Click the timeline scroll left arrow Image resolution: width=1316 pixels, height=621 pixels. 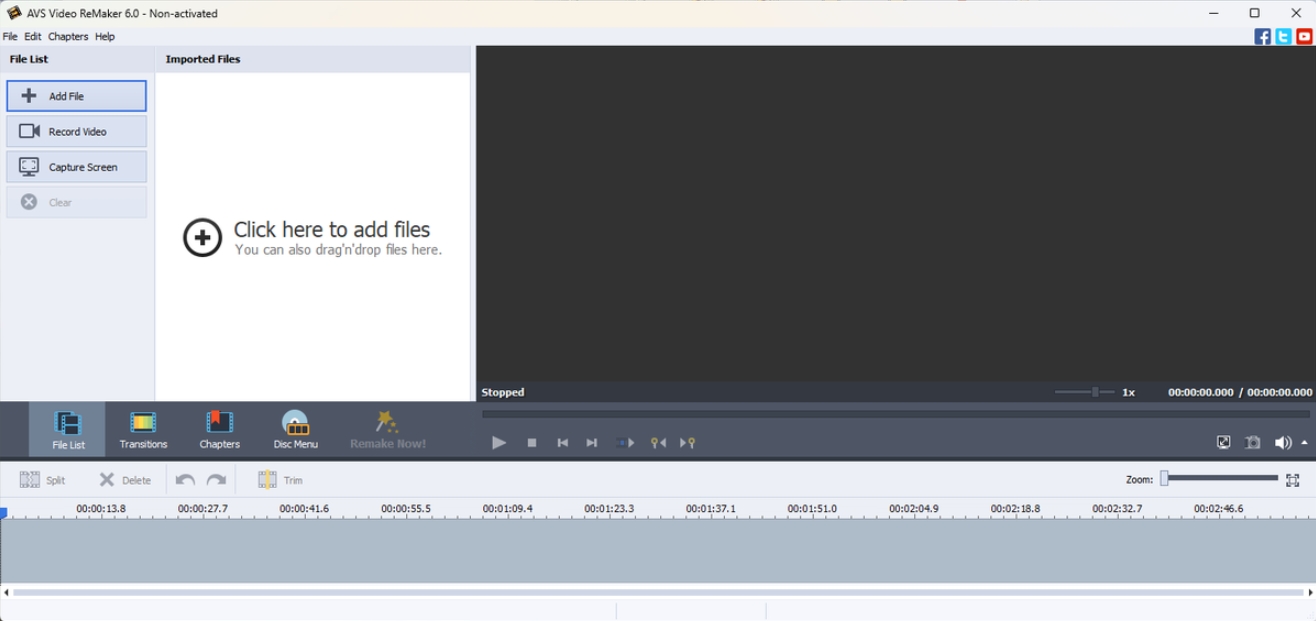point(5,592)
